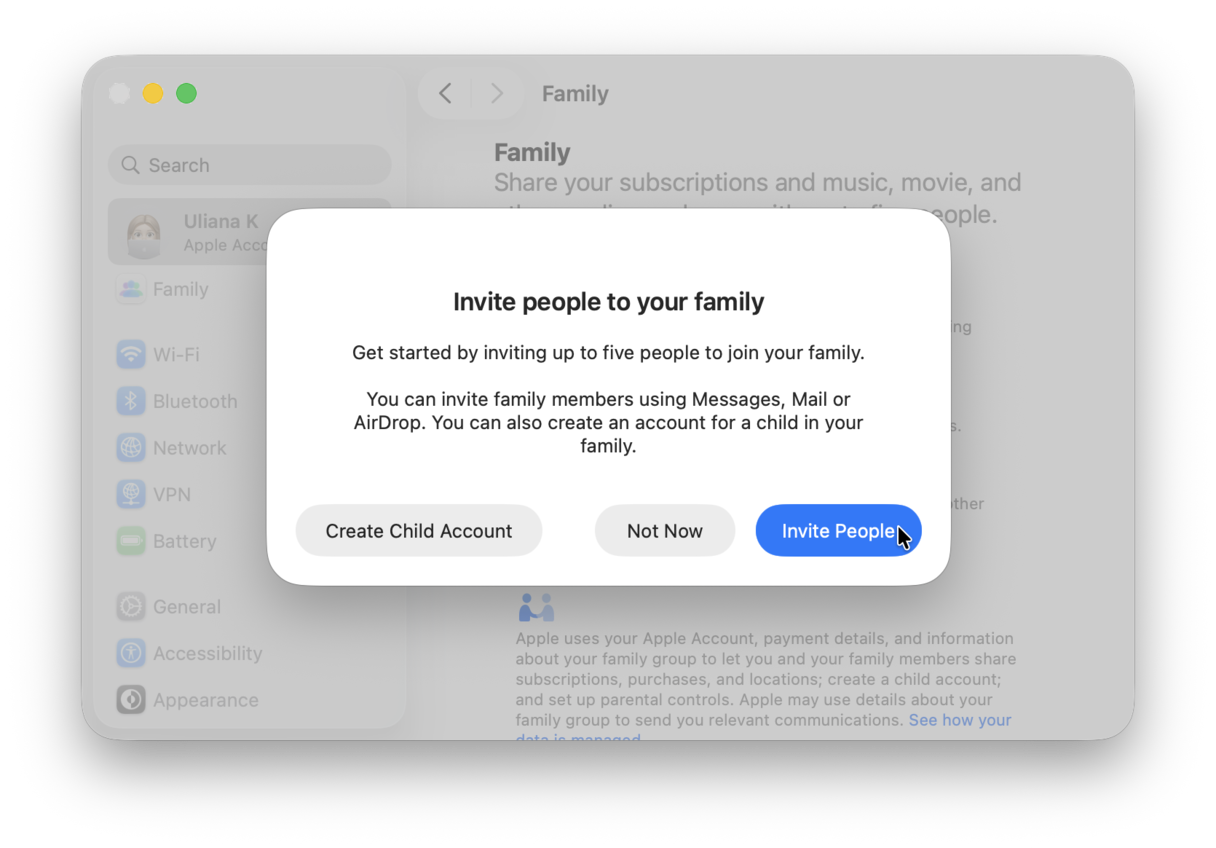Image resolution: width=1216 pixels, height=848 pixels.
Task: Go forward with the right chevron
Action: point(497,93)
